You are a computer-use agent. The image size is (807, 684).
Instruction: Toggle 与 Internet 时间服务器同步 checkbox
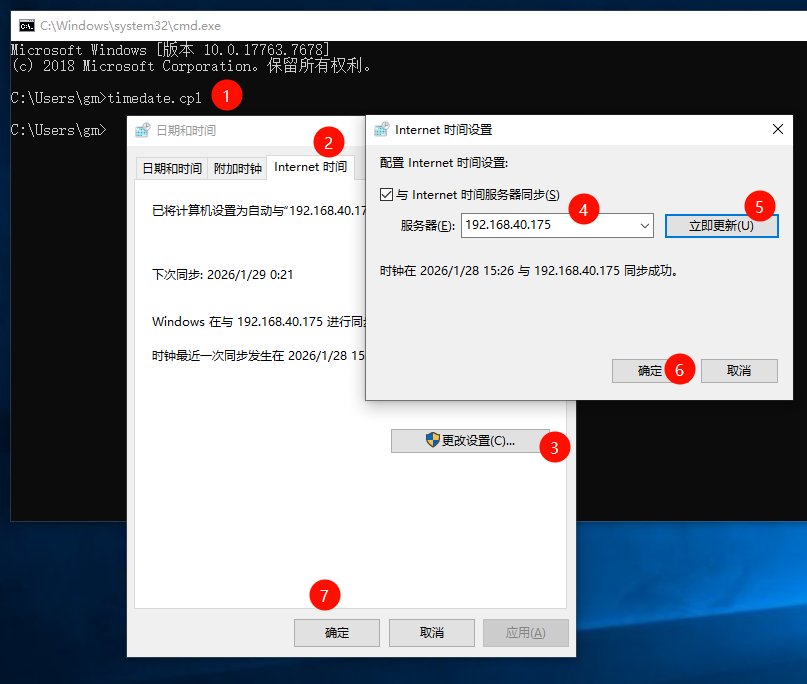tap(387, 195)
